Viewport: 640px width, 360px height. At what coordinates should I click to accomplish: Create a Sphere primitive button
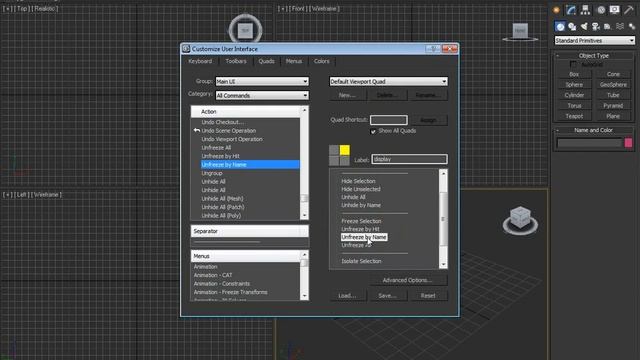point(574,85)
